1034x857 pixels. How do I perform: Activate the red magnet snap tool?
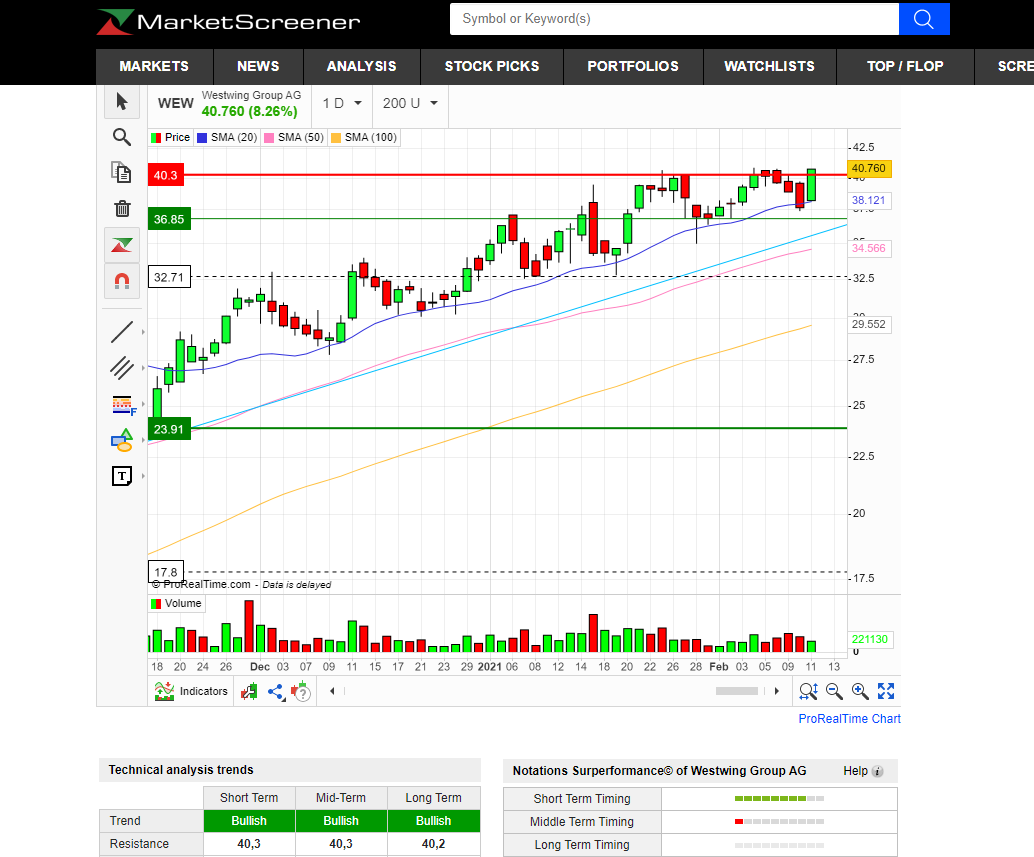[x=122, y=281]
